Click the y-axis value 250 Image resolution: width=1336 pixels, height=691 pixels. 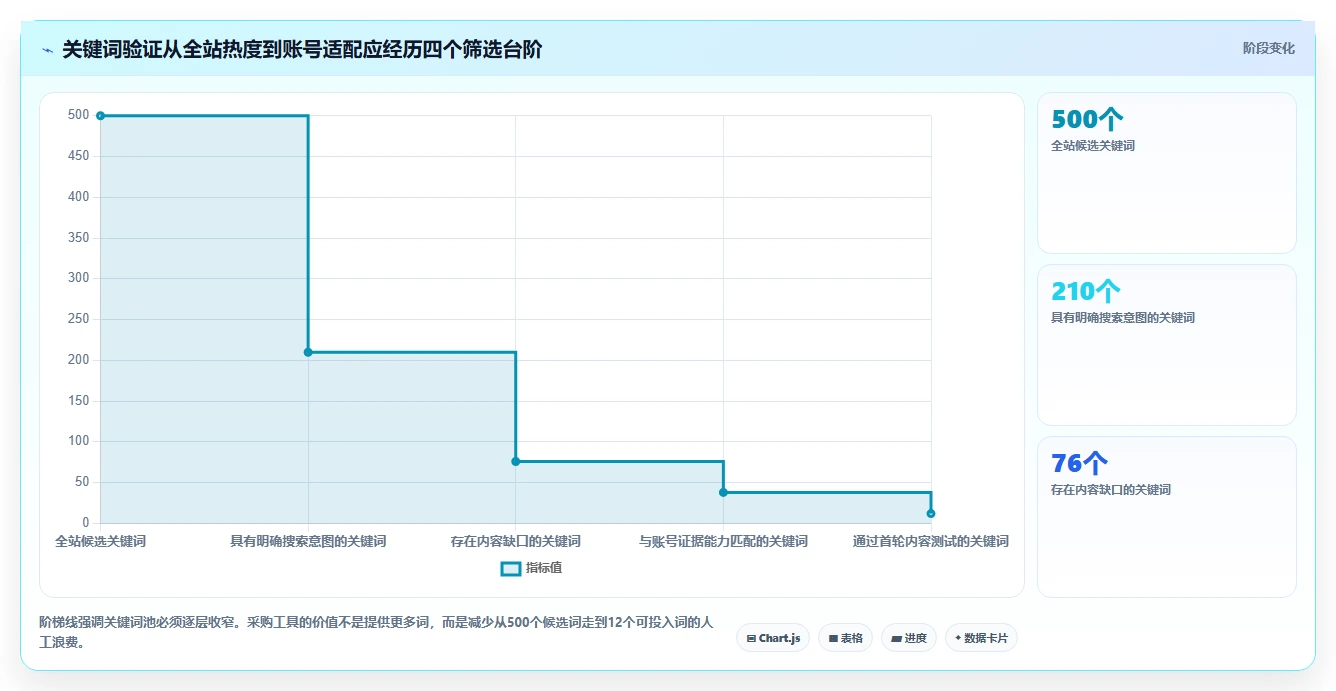[79, 319]
